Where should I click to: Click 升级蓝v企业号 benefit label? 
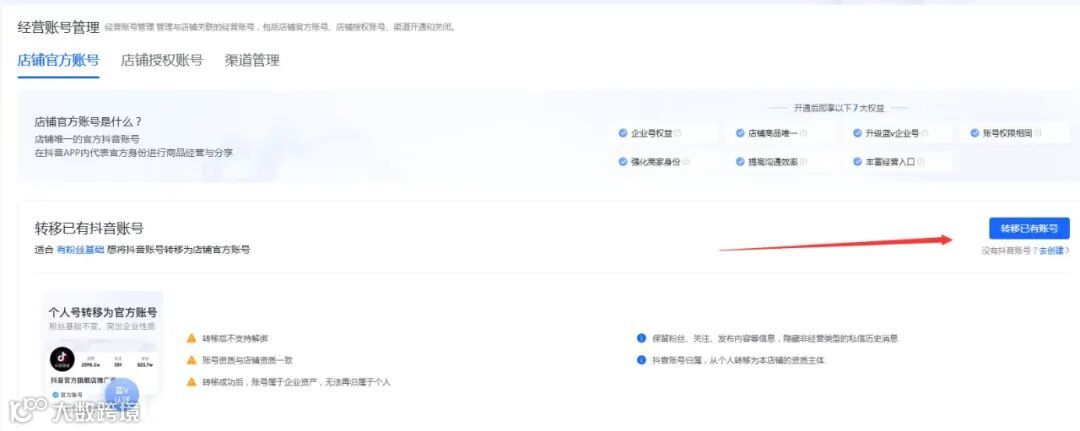click(892, 134)
